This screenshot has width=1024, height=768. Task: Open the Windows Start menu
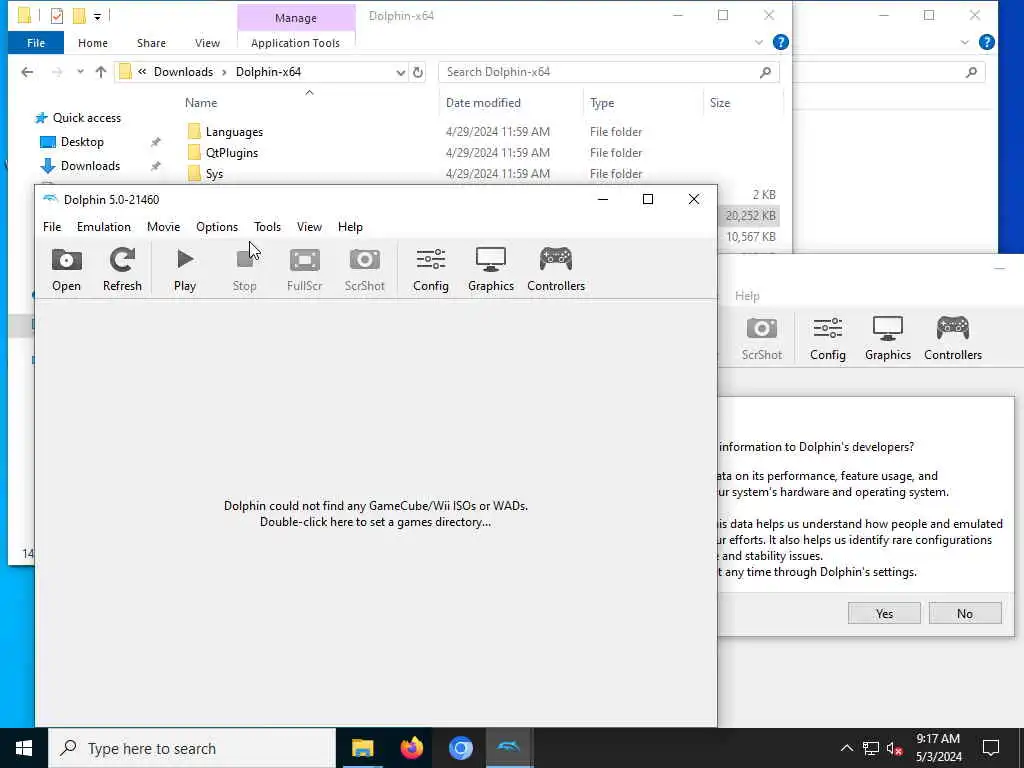pyautogui.click(x=24, y=748)
